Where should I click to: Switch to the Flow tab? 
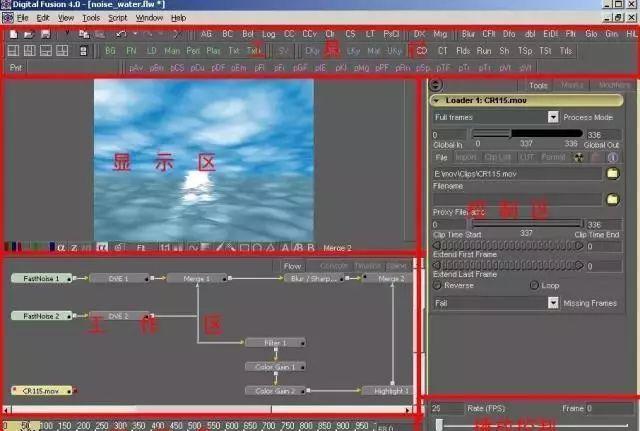pos(292,266)
